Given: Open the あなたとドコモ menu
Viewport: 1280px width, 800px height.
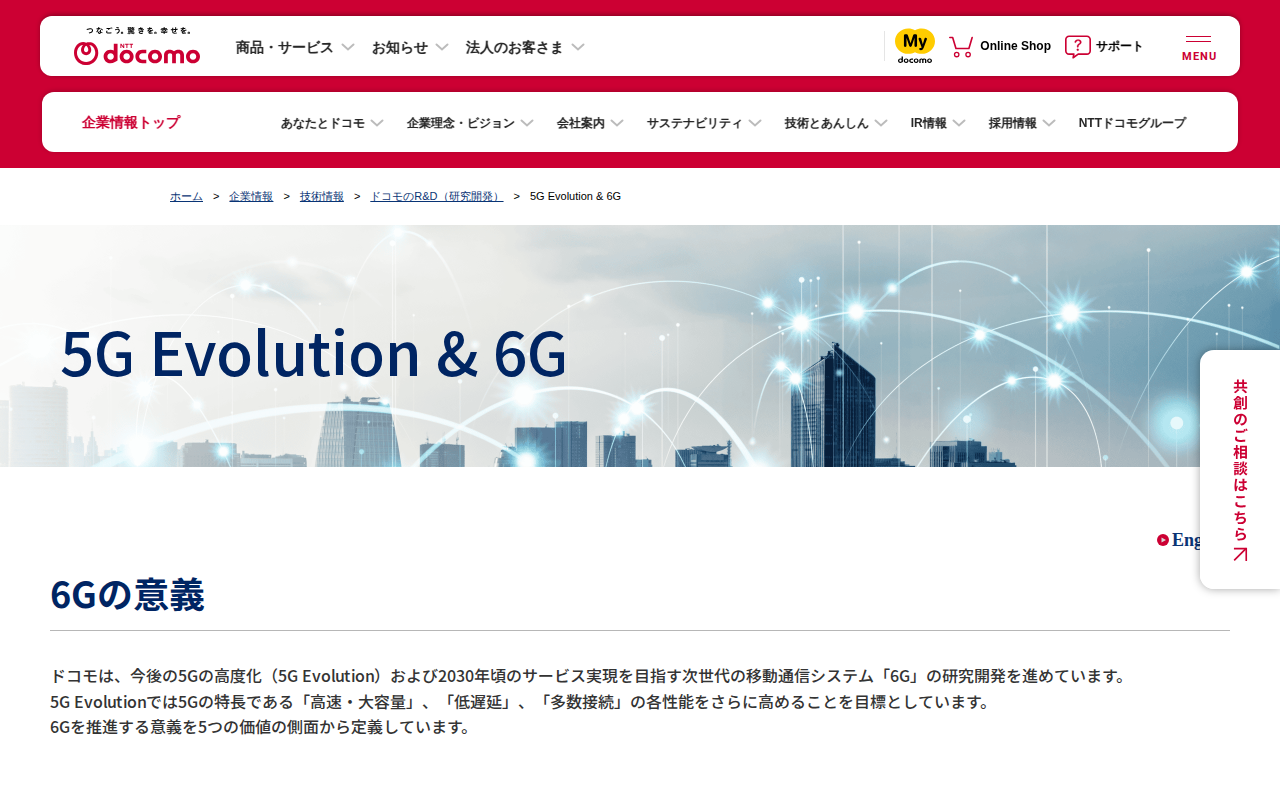Looking at the screenshot, I should pyautogui.click(x=332, y=123).
